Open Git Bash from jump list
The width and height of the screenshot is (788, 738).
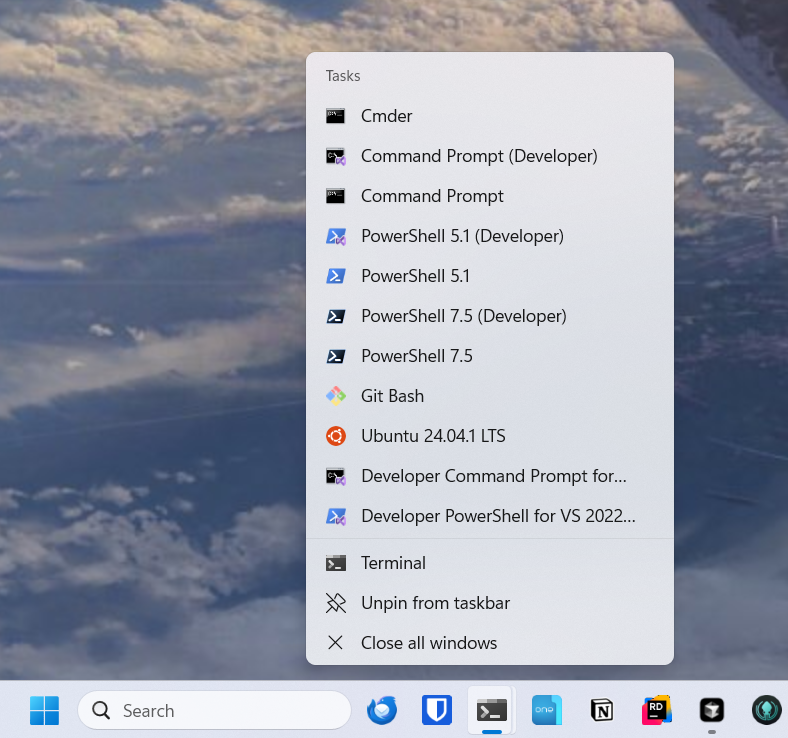point(489,396)
